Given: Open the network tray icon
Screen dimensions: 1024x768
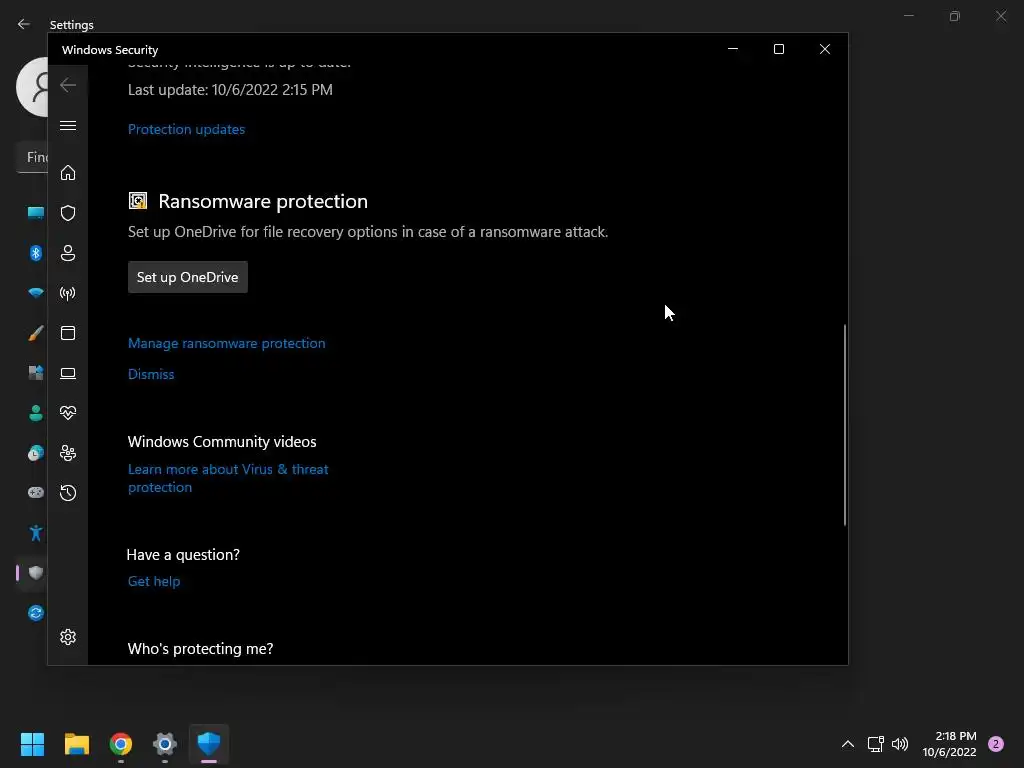Looking at the screenshot, I should click(875, 744).
